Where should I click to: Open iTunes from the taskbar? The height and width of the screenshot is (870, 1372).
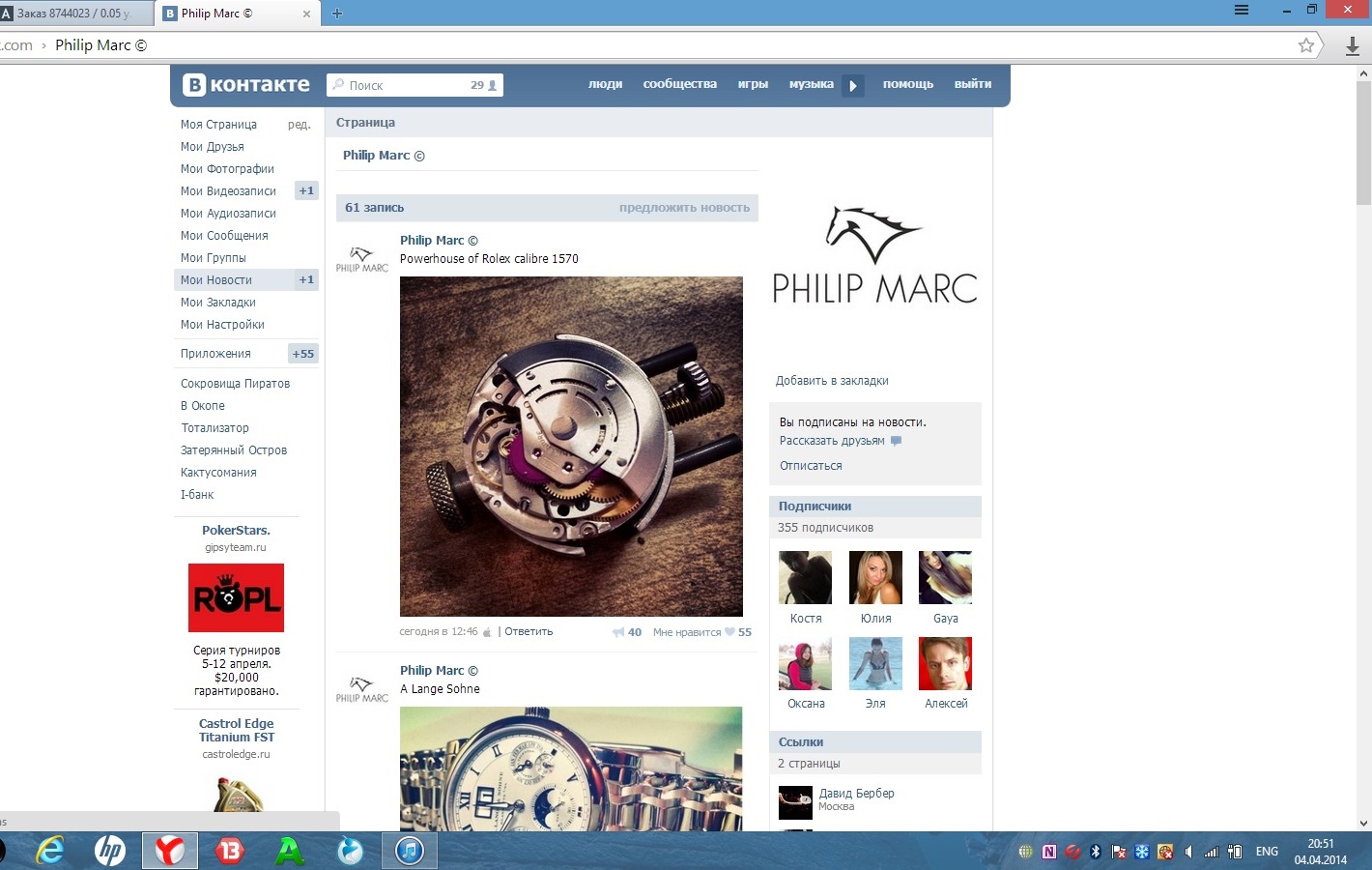pyautogui.click(x=410, y=851)
